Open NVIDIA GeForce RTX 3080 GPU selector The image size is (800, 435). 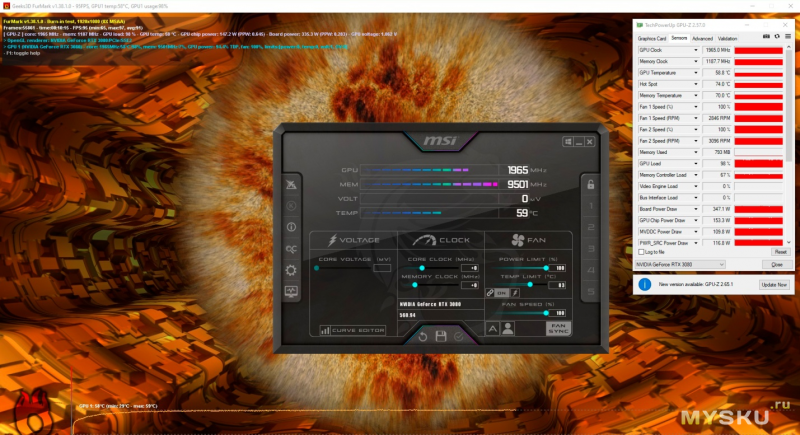click(680, 265)
